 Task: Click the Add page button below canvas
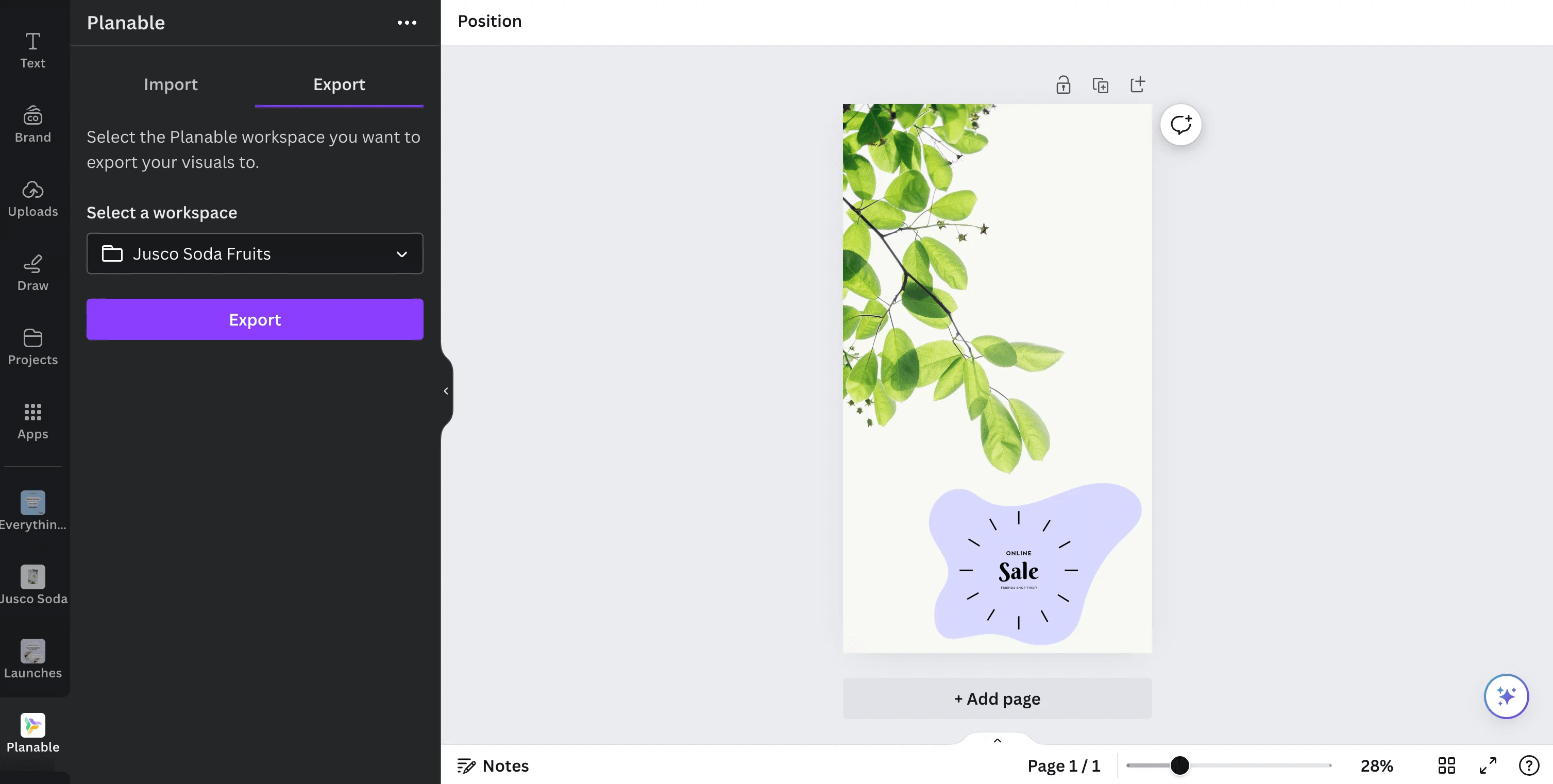[997, 698]
